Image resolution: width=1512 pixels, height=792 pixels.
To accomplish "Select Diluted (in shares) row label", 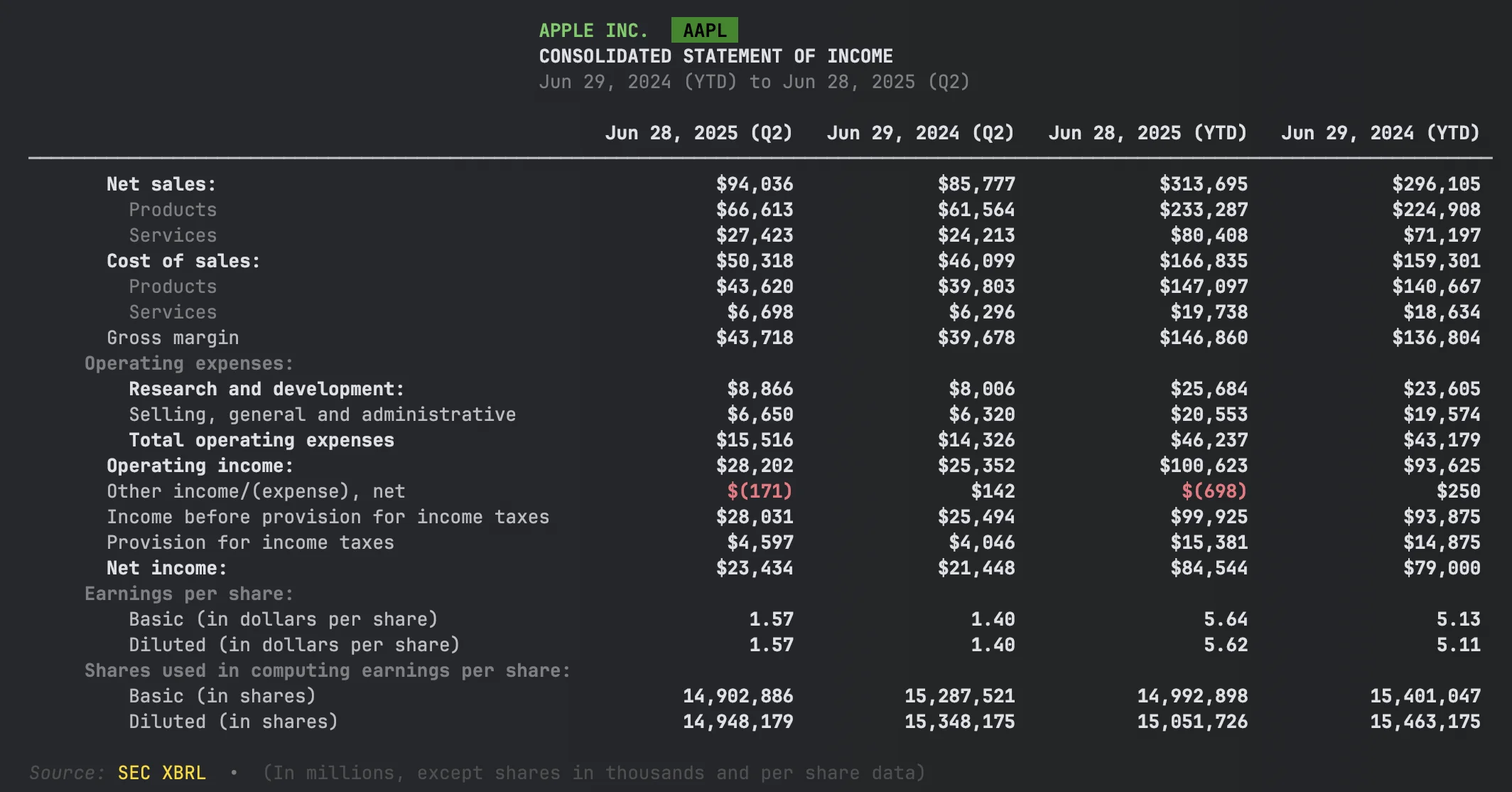I will 233,722.
